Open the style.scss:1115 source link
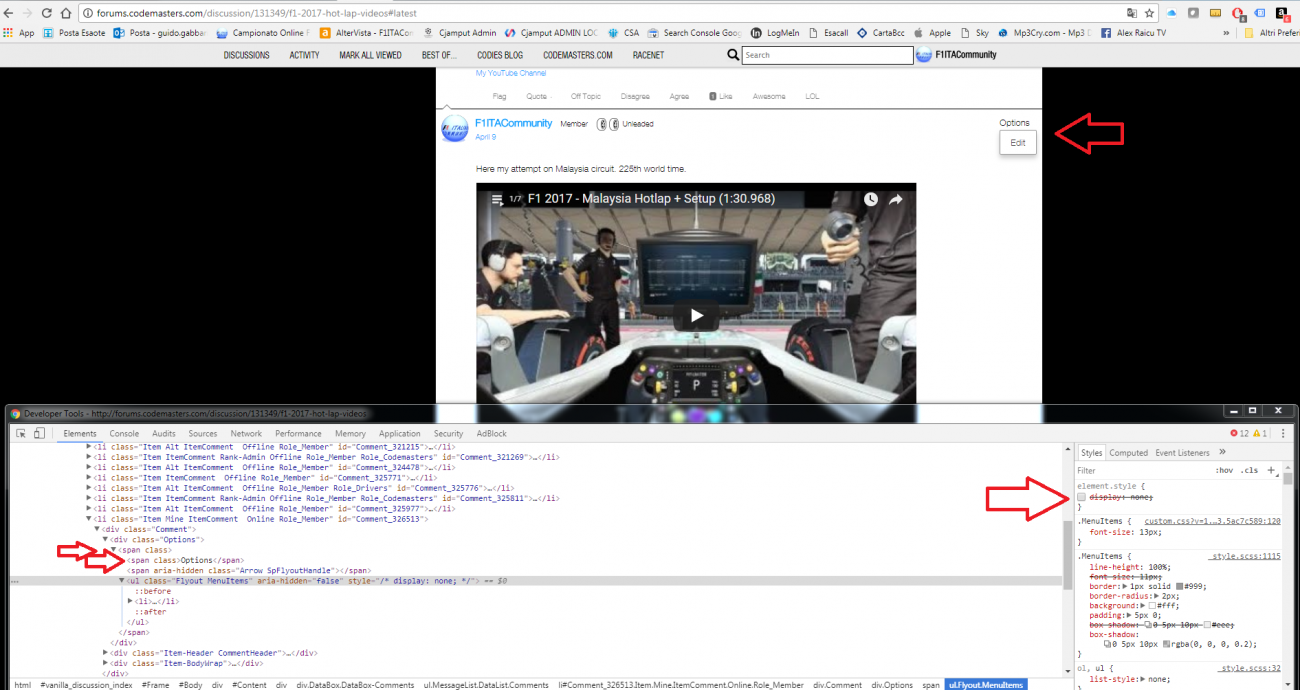Screen dimensions: 1300x690 1245,556
